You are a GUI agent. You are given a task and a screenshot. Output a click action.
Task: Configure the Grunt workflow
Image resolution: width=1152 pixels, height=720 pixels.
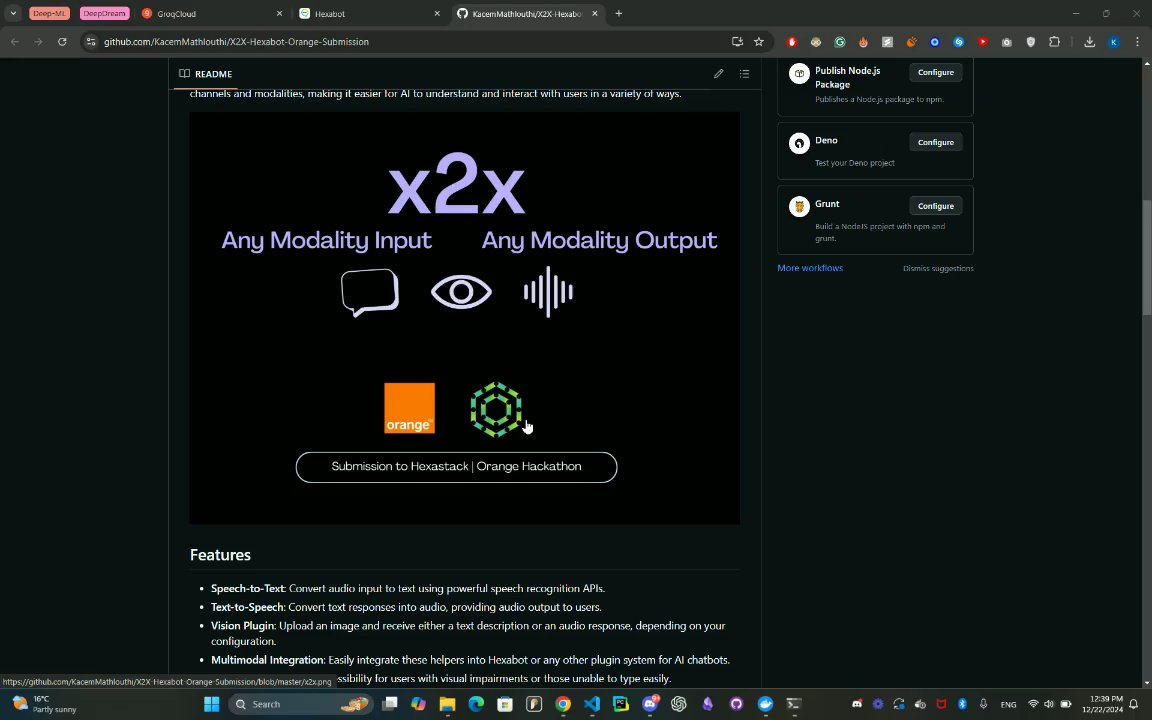coord(935,206)
